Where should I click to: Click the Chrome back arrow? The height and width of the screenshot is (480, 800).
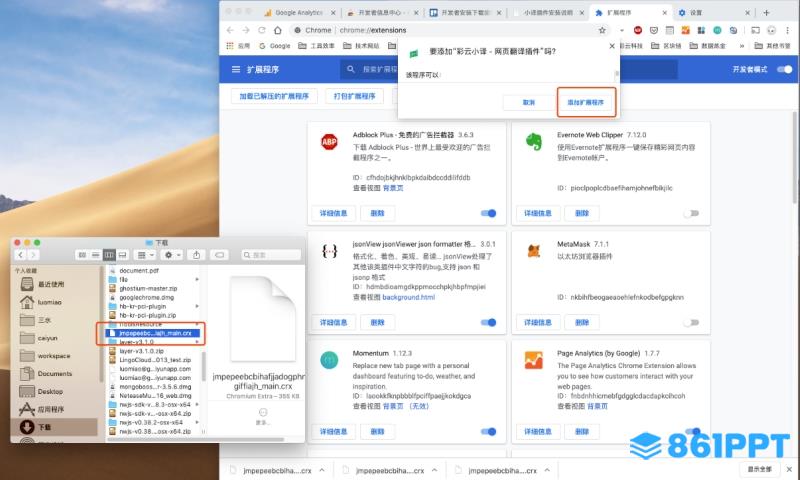[230, 30]
